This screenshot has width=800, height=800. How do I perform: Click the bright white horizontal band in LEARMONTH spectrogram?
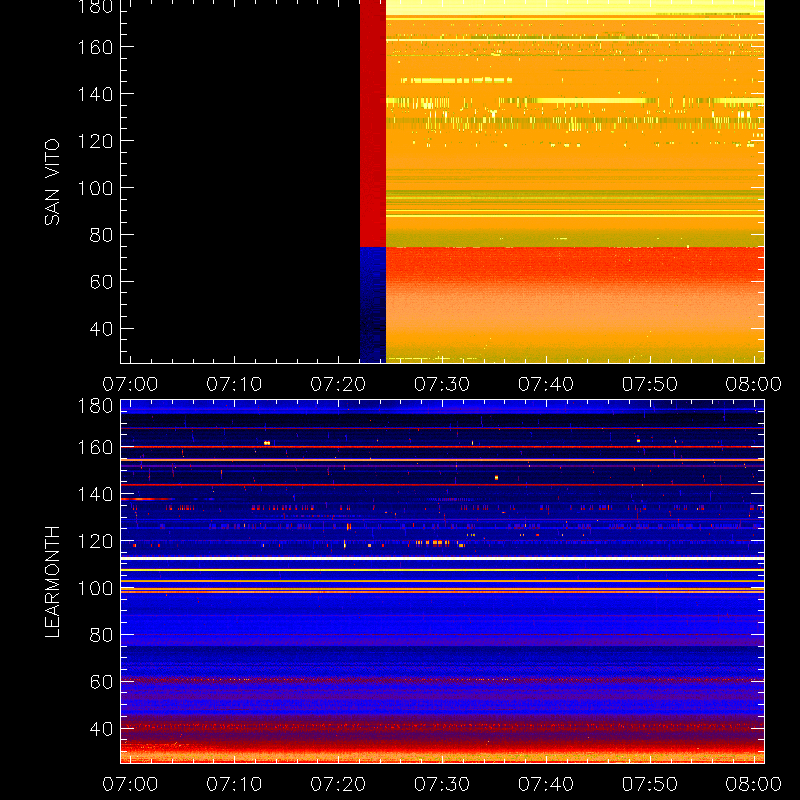(x=442, y=559)
